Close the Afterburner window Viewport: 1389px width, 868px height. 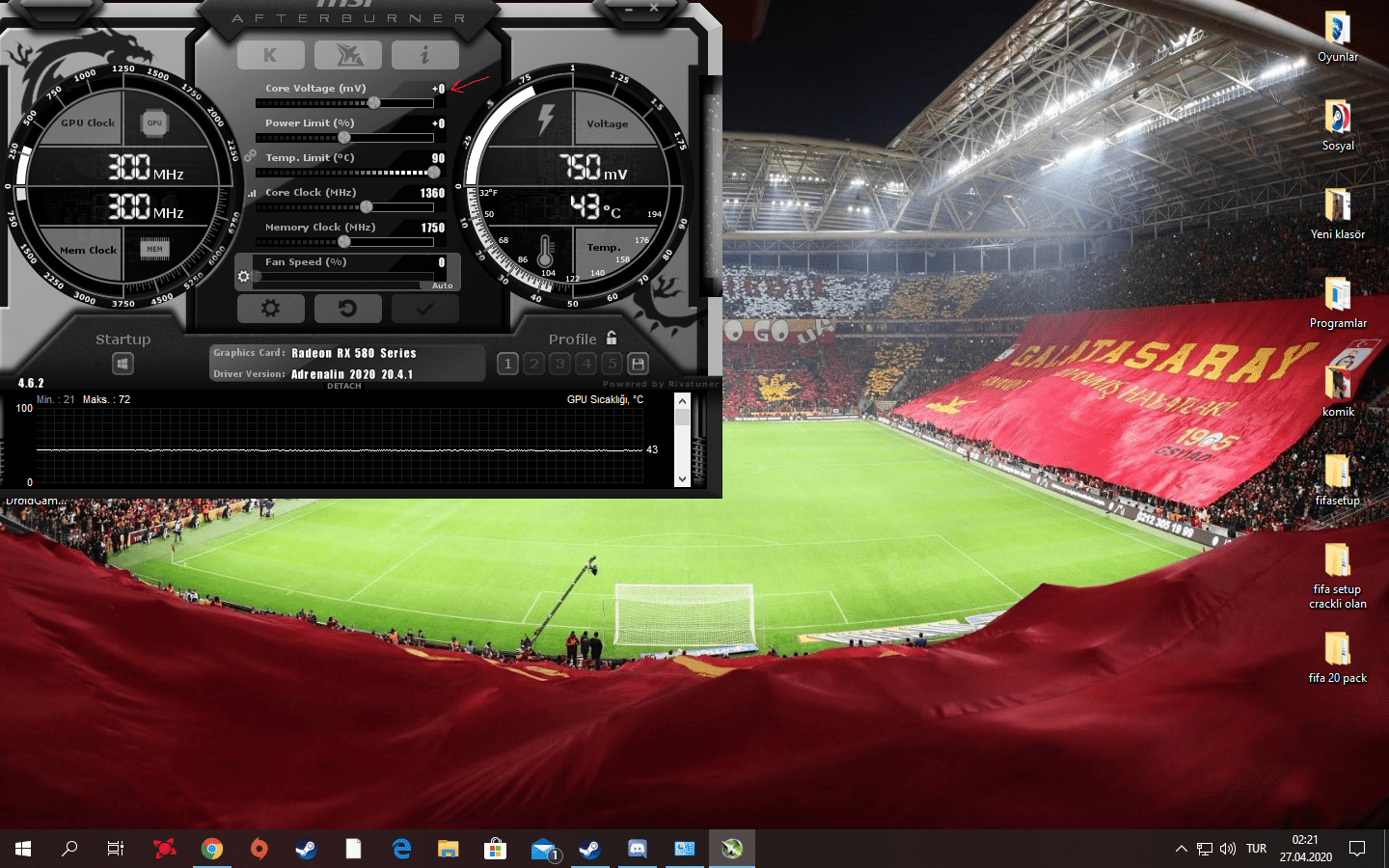[653, 8]
